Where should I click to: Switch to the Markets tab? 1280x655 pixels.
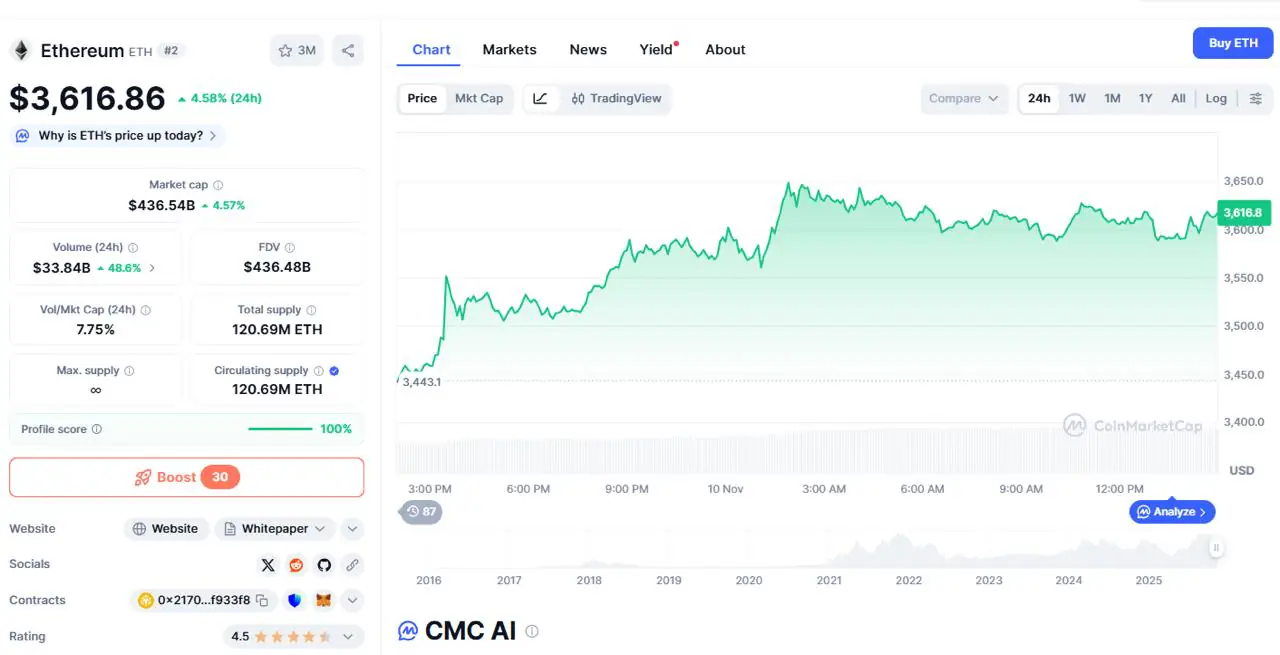[509, 49]
